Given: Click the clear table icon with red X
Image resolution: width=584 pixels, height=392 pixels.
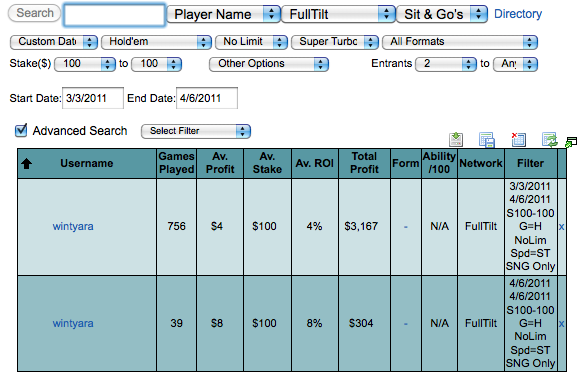Looking at the screenshot, I should point(518,139).
